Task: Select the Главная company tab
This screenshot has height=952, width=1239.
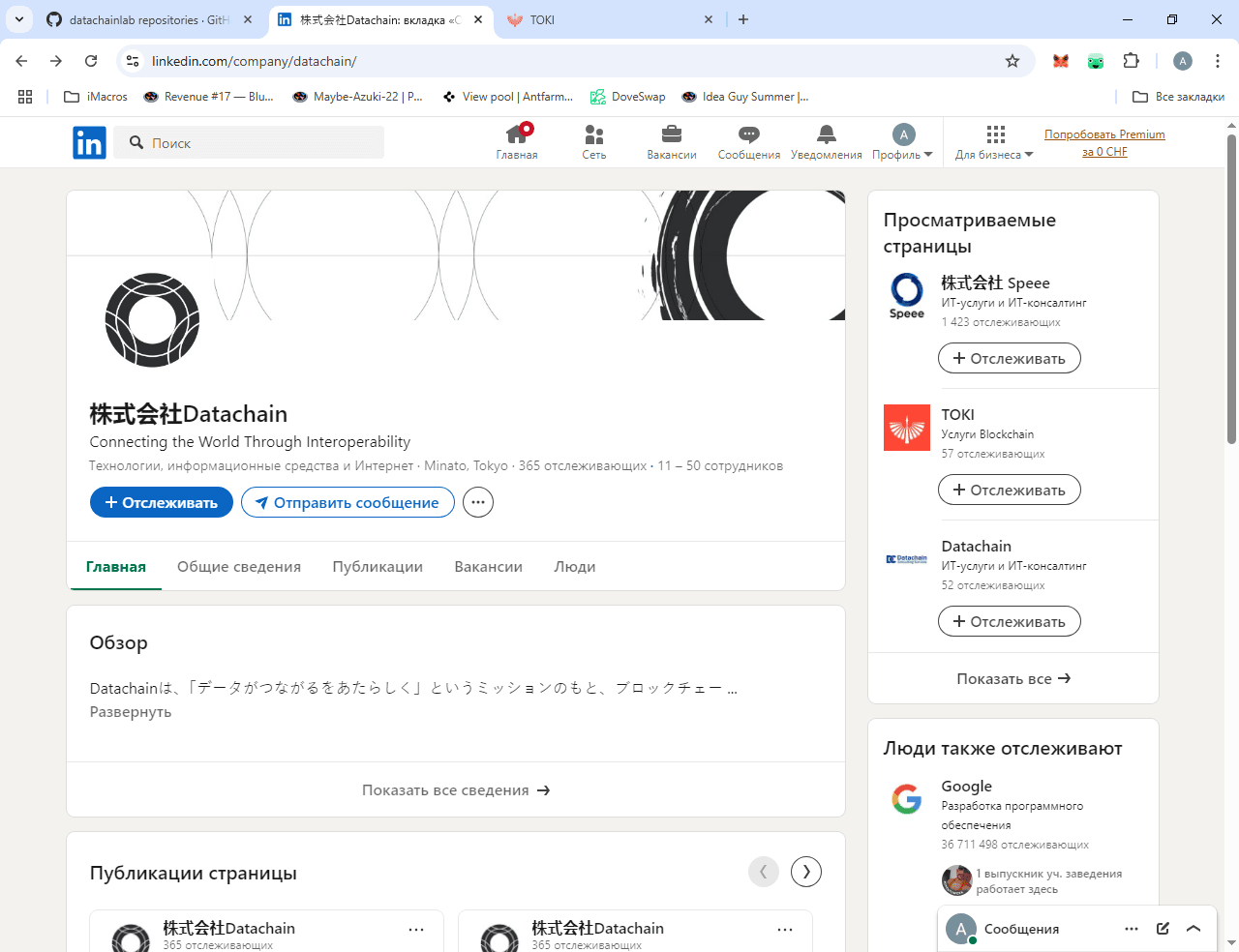Action: coord(116,567)
